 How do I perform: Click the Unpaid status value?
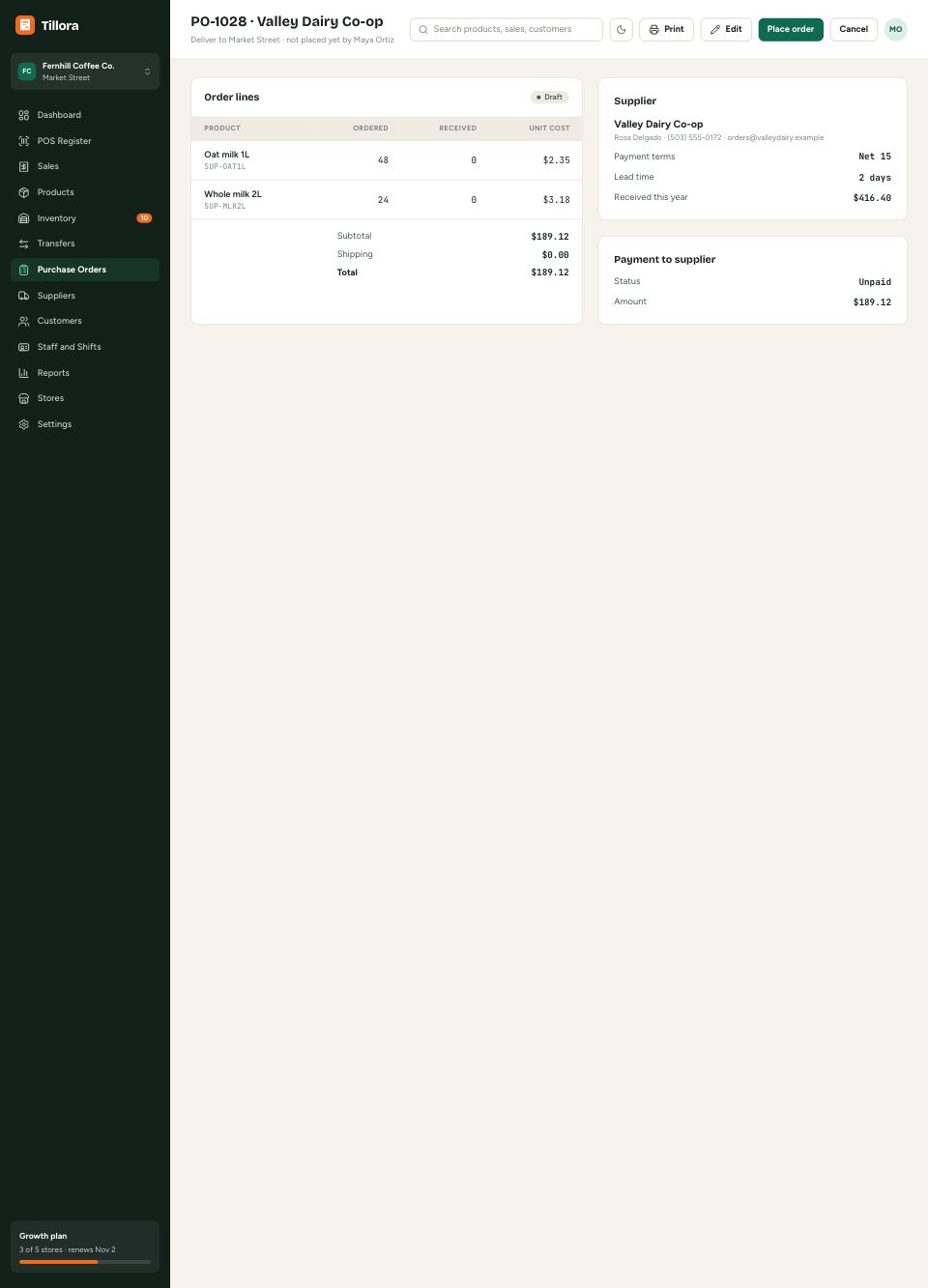click(x=875, y=282)
